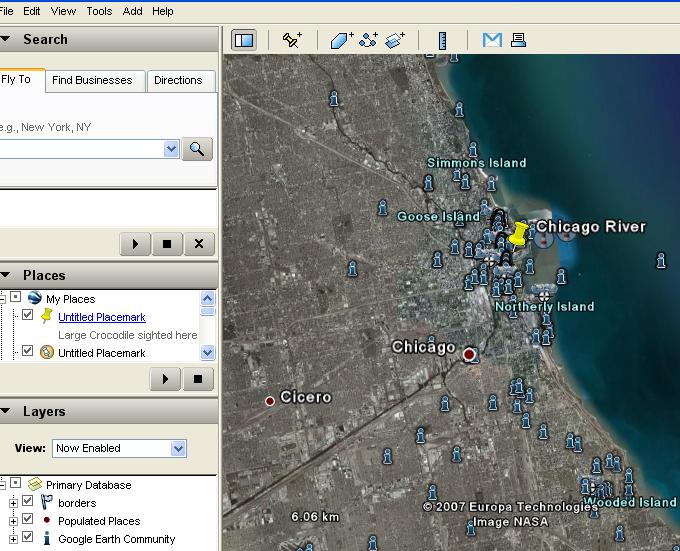The image size is (680, 551).
Task: Add a polygon from the toolbar
Action: click(342, 40)
